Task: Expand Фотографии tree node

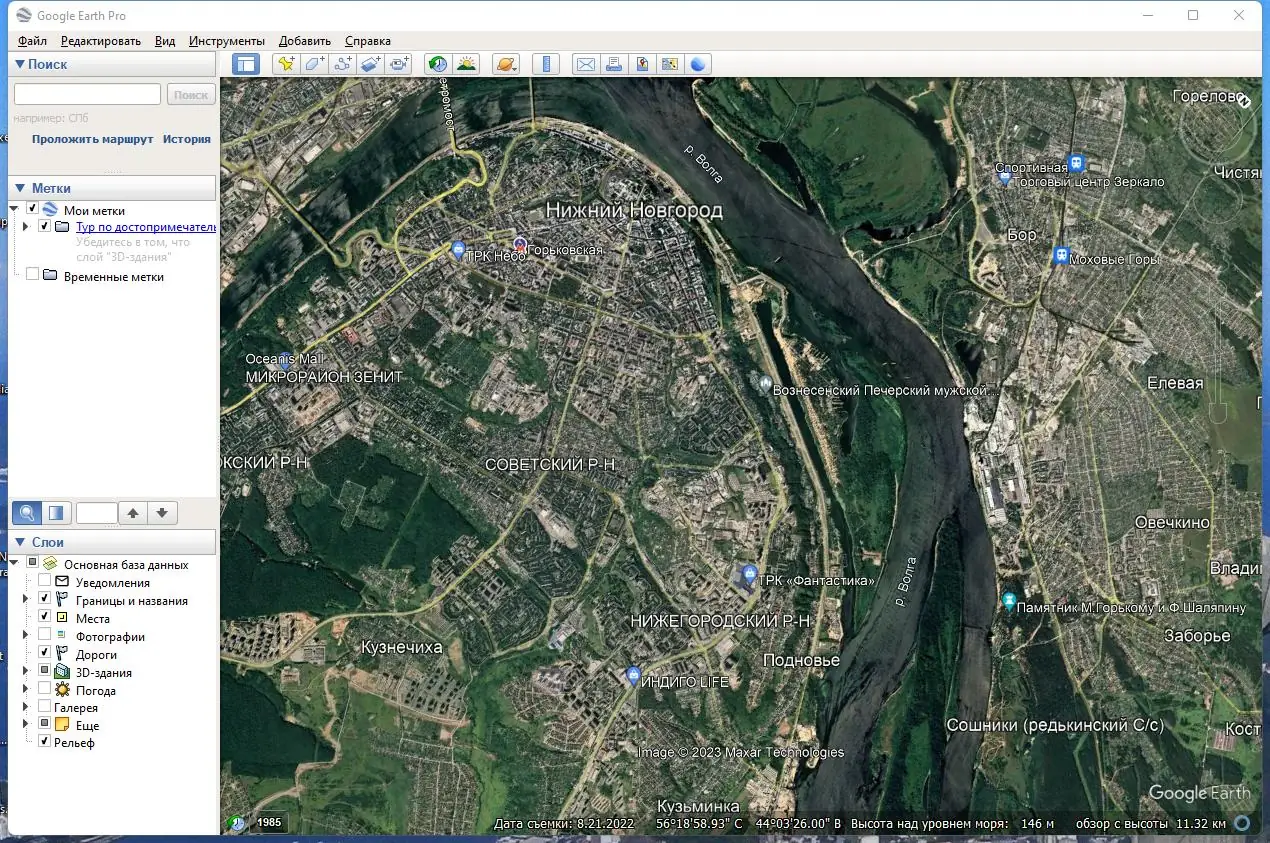Action: pyautogui.click(x=25, y=636)
